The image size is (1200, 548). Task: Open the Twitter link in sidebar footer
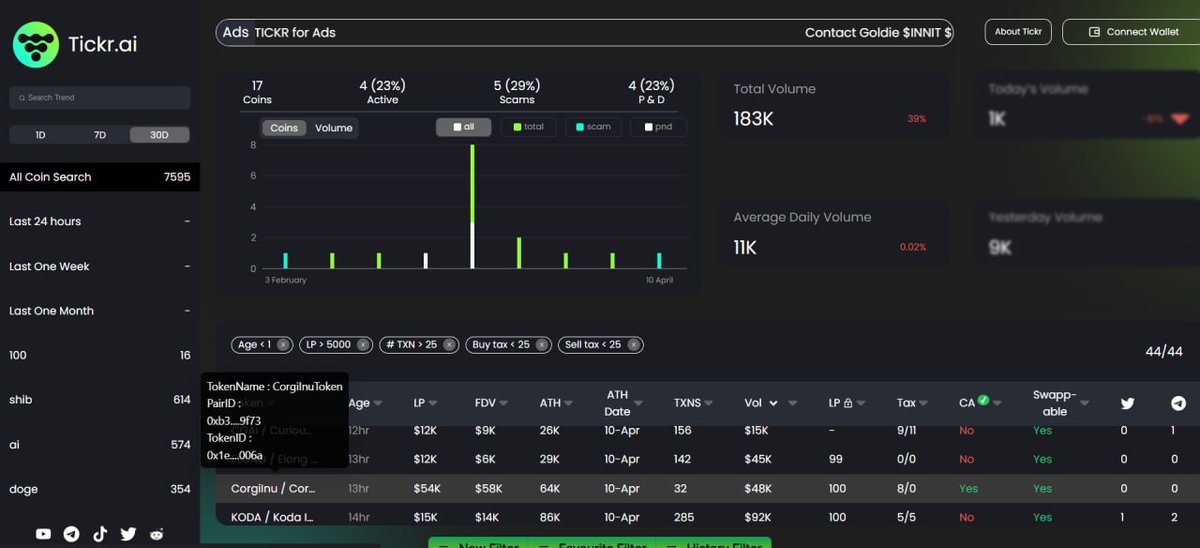[128, 534]
